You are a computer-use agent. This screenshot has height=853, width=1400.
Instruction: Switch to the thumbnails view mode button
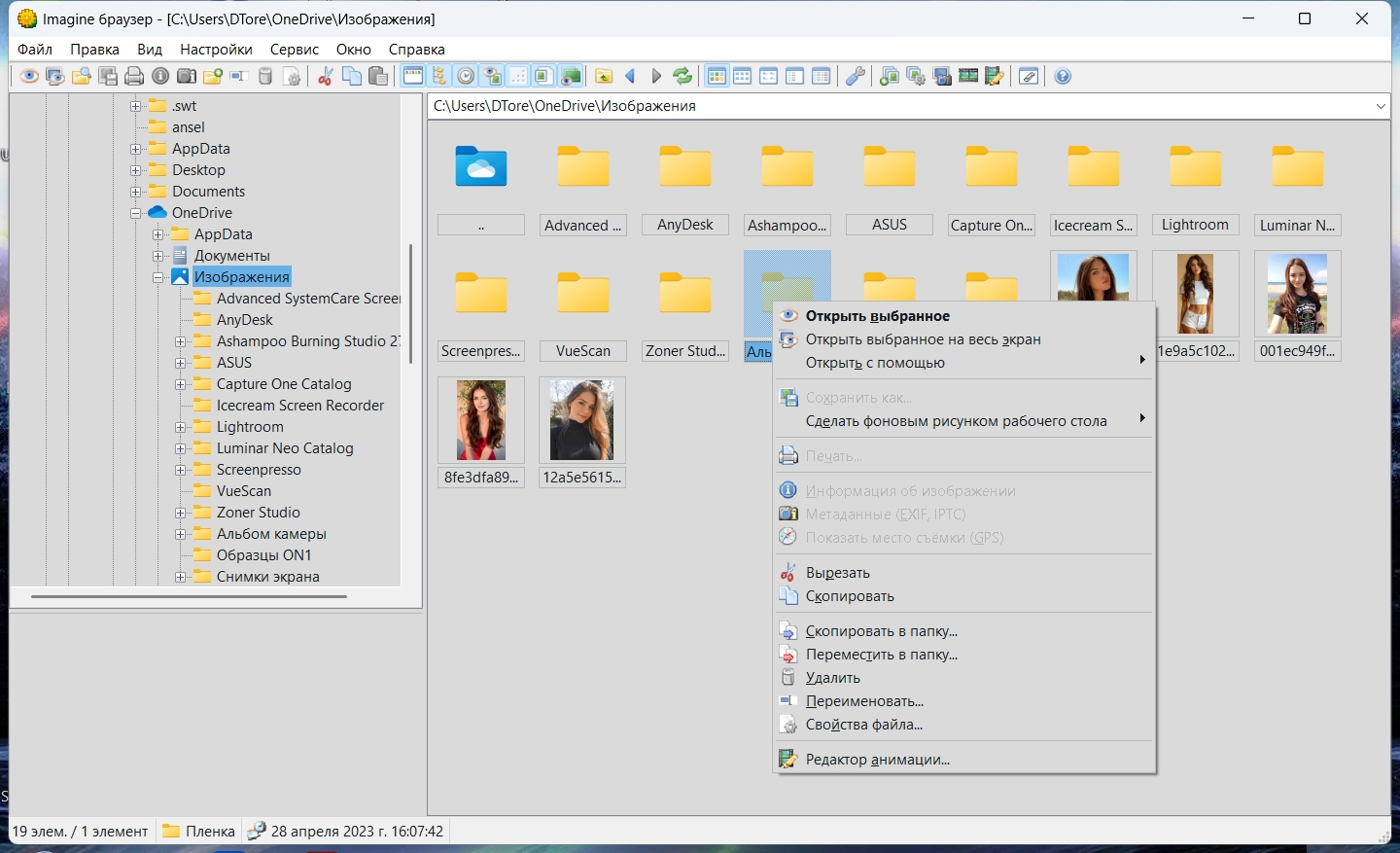(717, 77)
